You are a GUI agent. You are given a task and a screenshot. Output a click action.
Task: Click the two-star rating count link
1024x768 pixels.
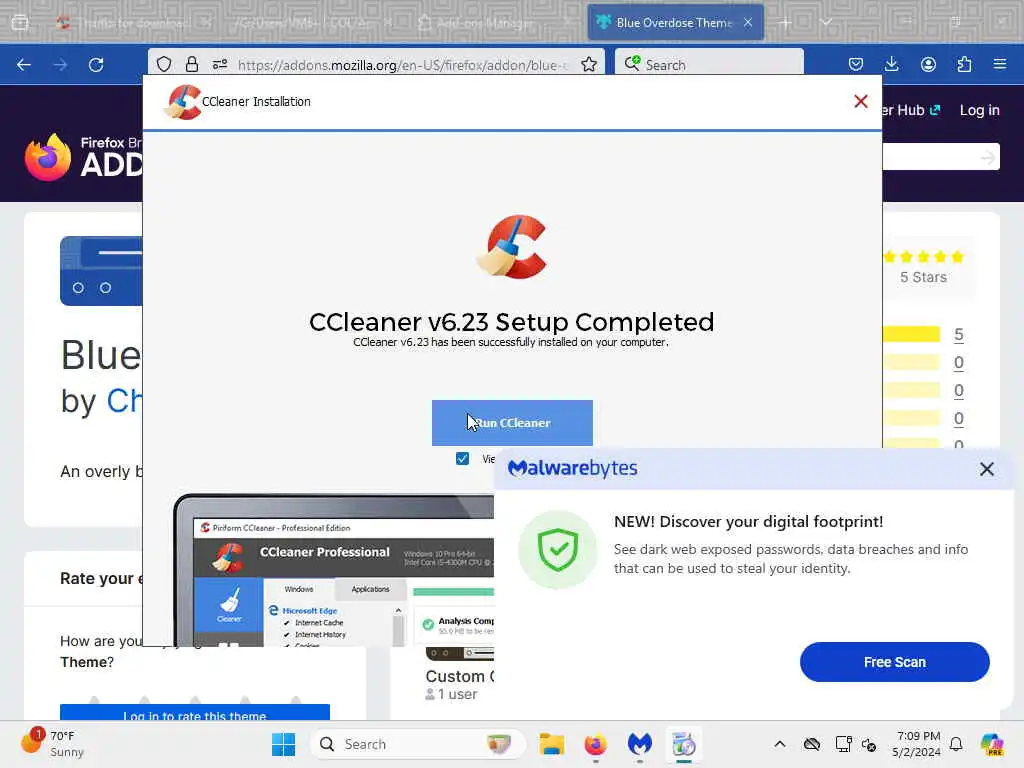(x=958, y=419)
